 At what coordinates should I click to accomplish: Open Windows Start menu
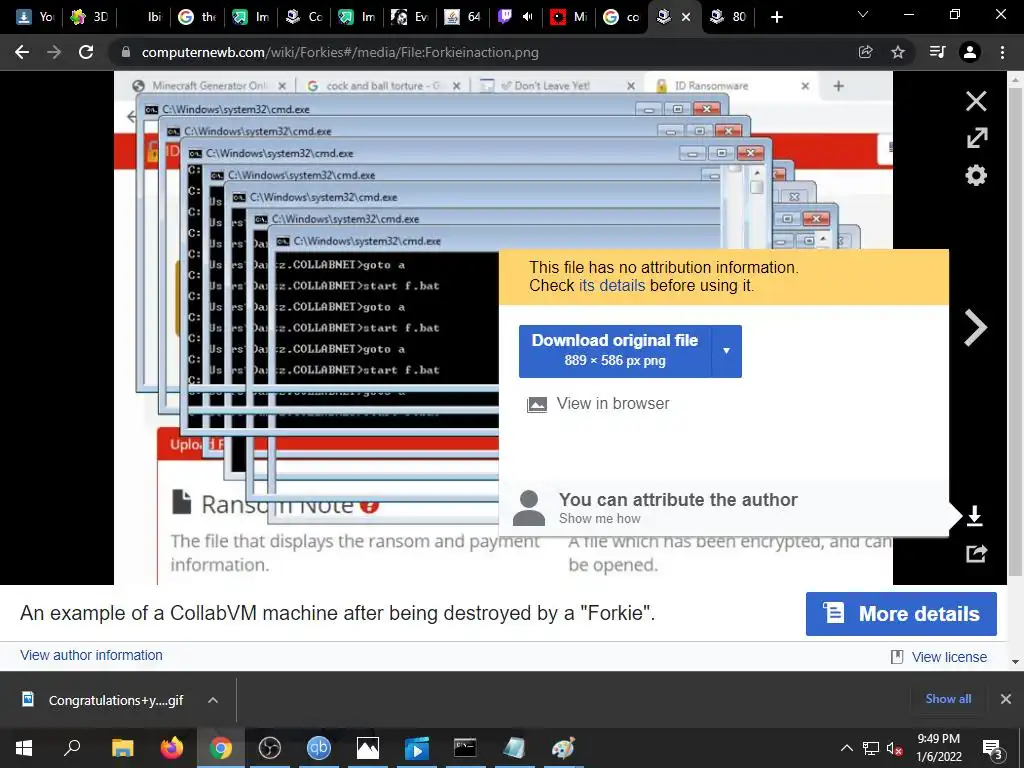24,748
